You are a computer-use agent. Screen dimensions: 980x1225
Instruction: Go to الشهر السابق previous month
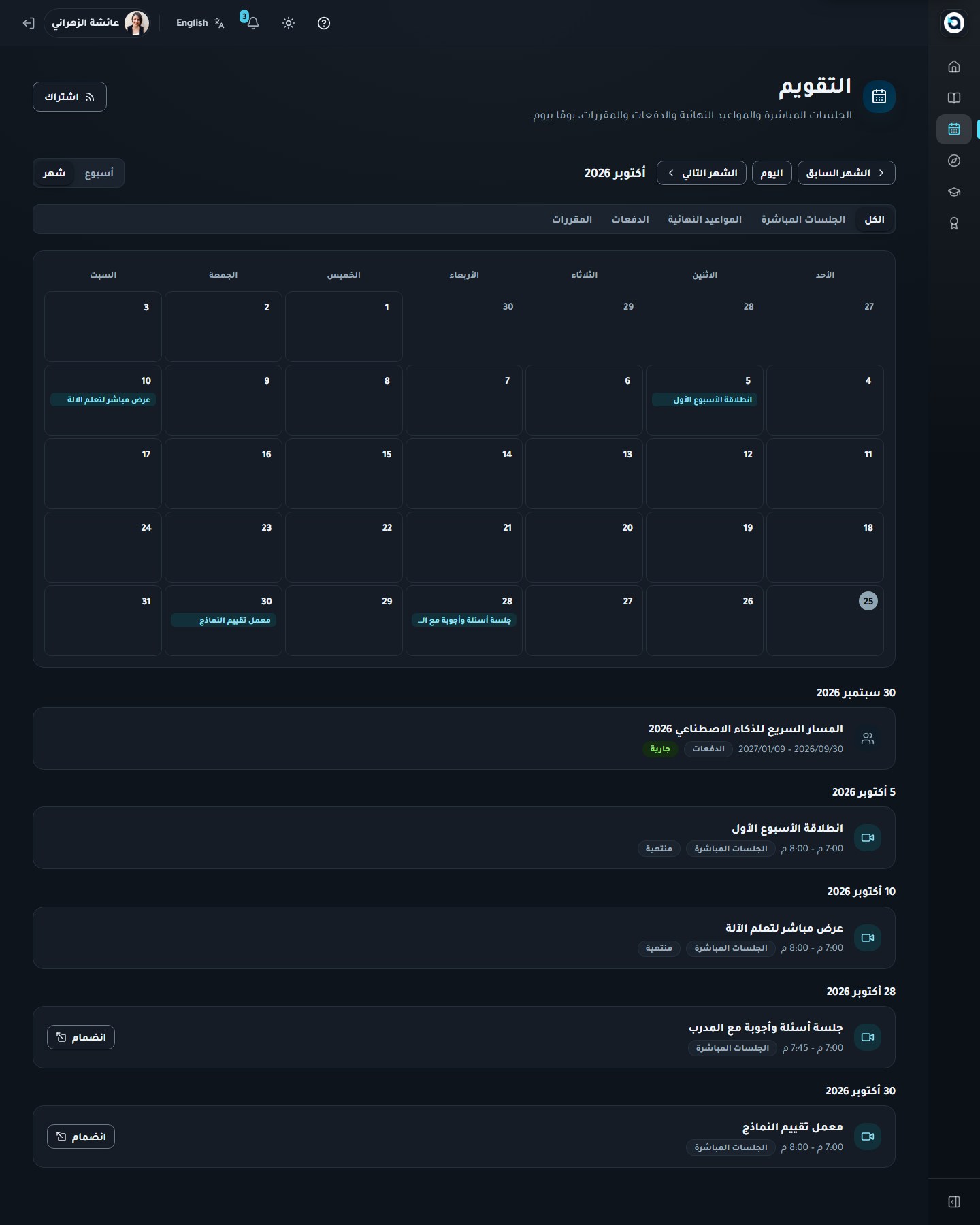tap(846, 173)
